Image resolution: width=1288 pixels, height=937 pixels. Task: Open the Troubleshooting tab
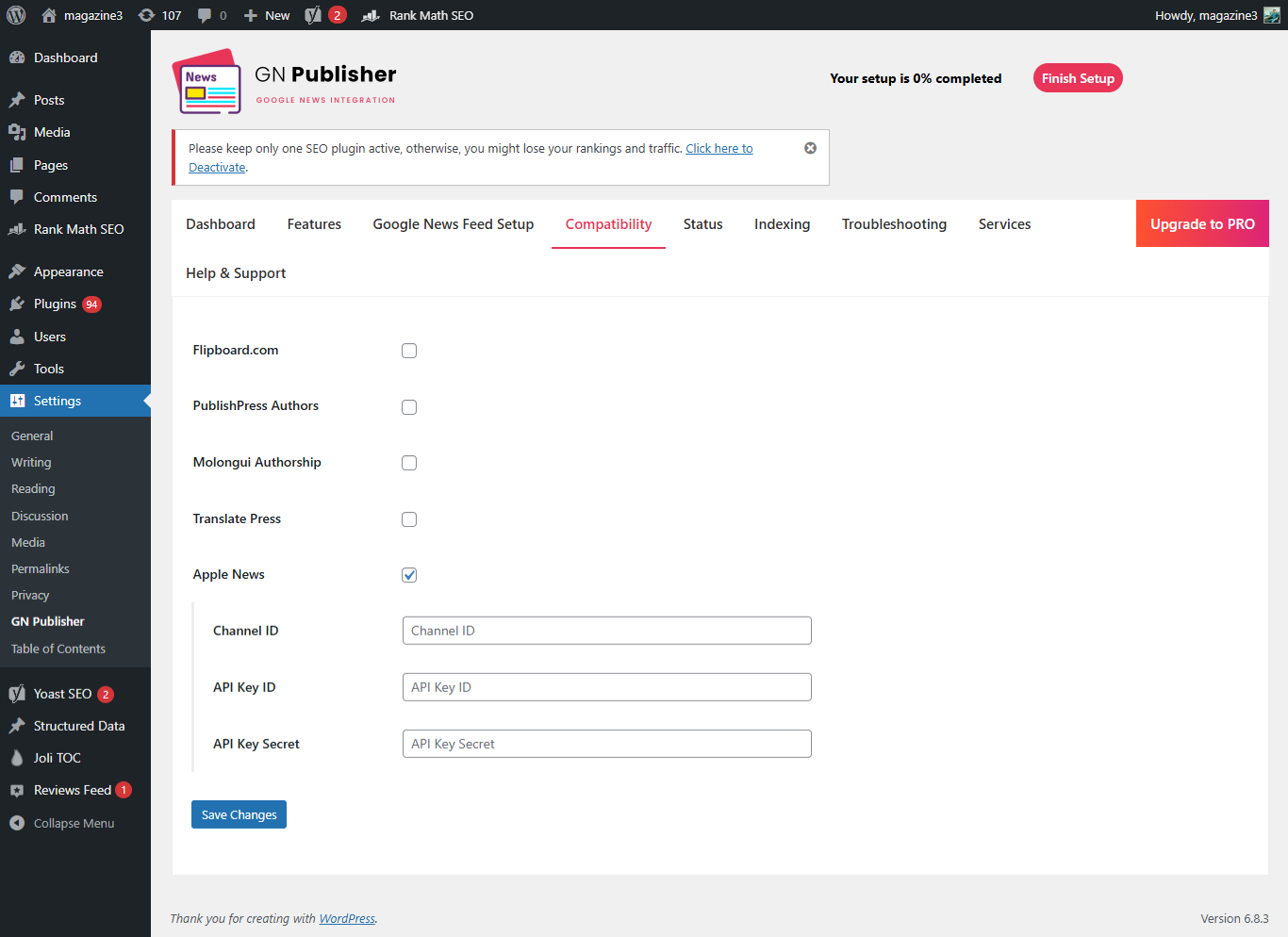pos(895,224)
